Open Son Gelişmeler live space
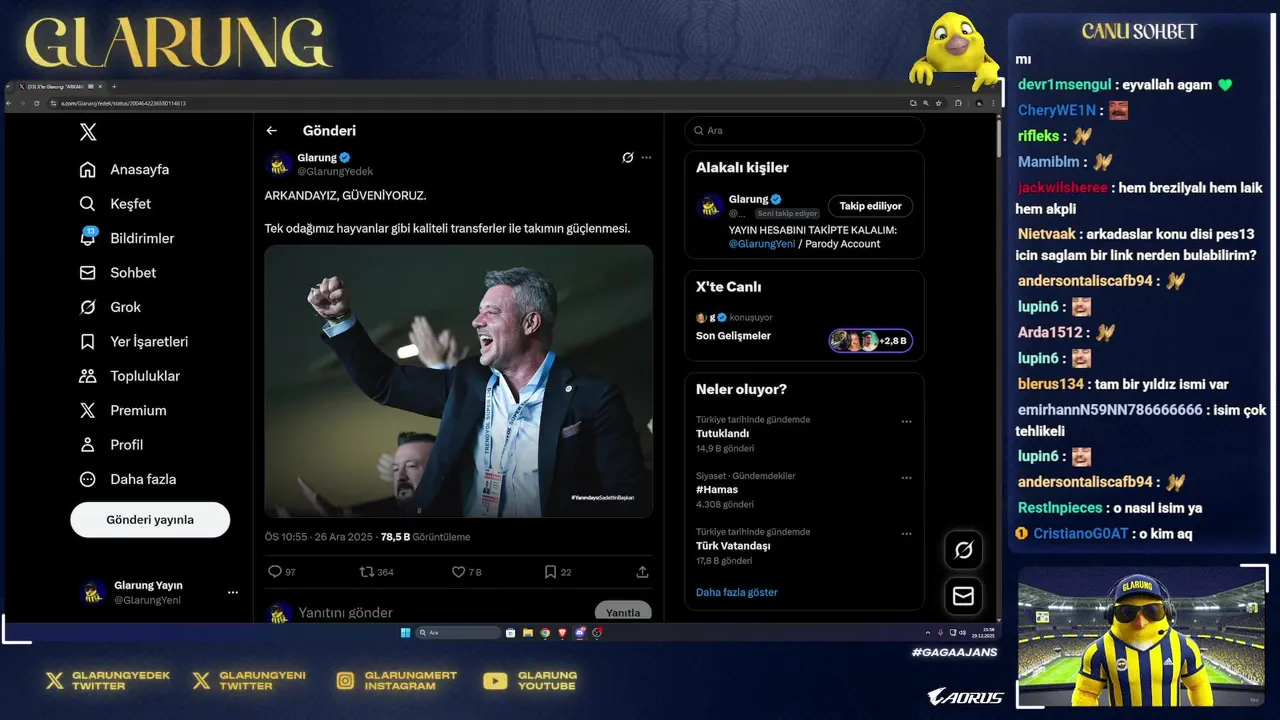 (x=734, y=336)
